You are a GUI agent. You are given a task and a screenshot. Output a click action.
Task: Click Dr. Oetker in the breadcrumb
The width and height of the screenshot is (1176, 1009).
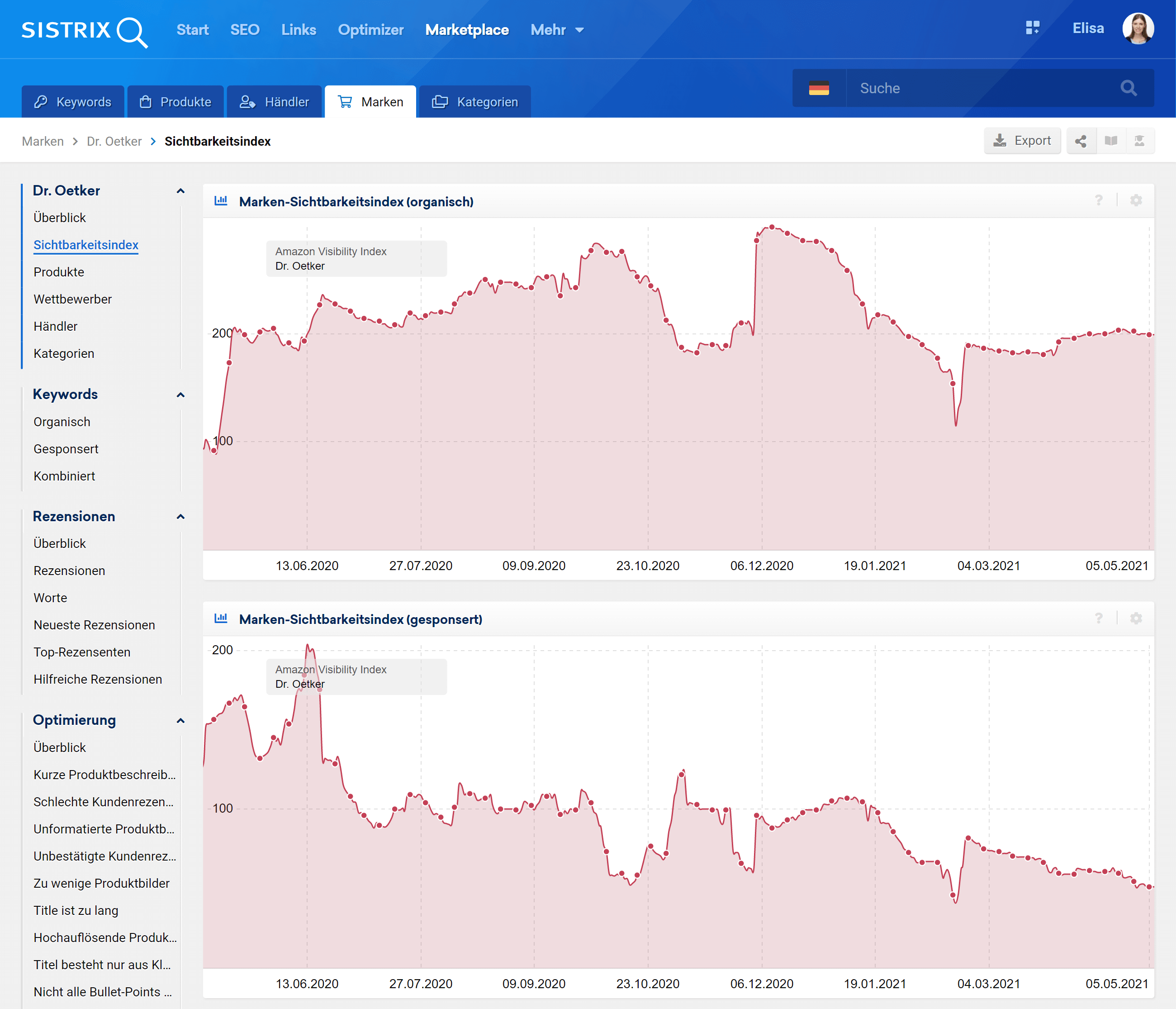[x=114, y=141]
